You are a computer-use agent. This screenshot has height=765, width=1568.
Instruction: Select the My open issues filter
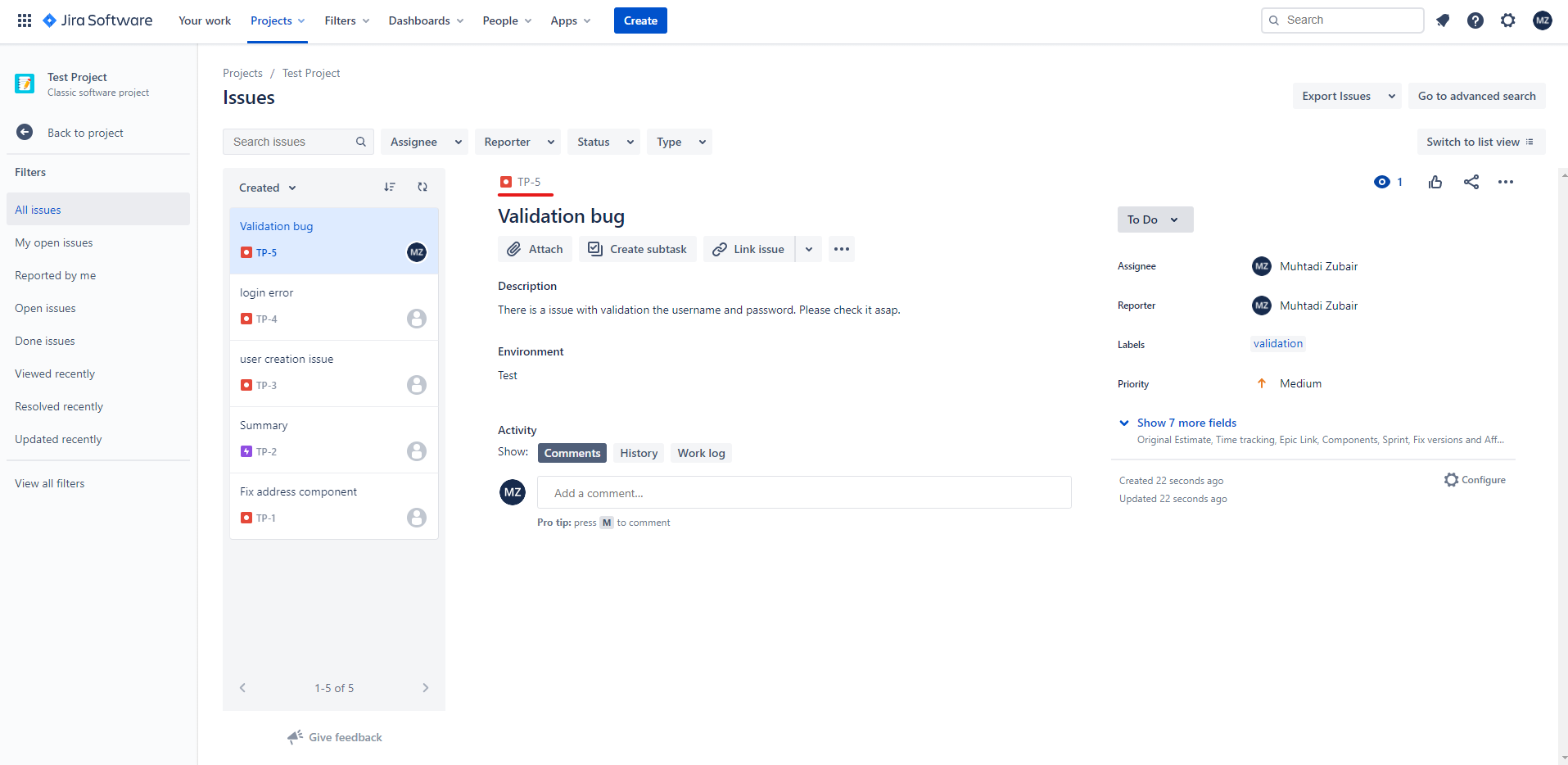[54, 242]
